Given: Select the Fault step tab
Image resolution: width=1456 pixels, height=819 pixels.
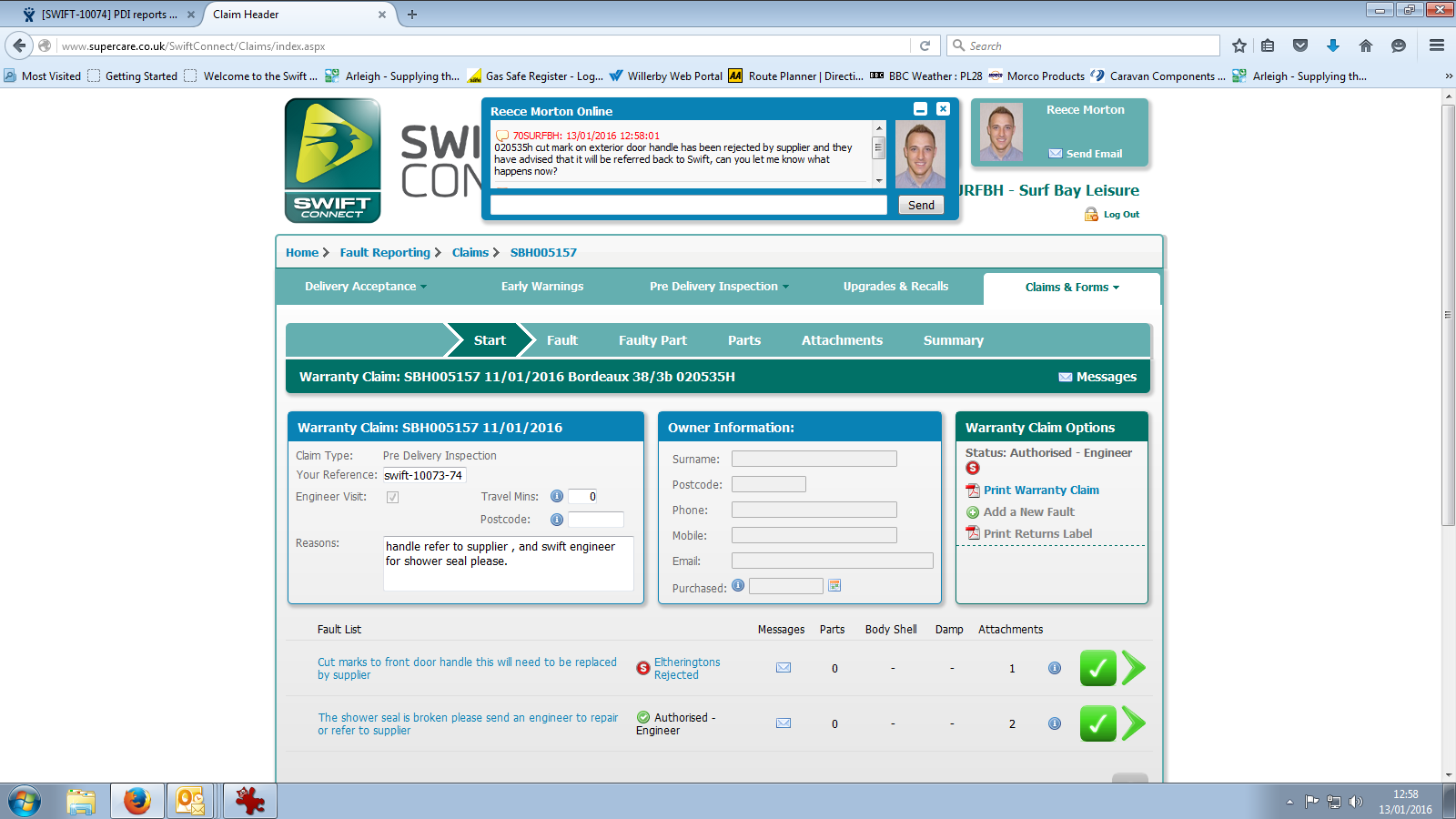Looking at the screenshot, I should (x=562, y=340).
